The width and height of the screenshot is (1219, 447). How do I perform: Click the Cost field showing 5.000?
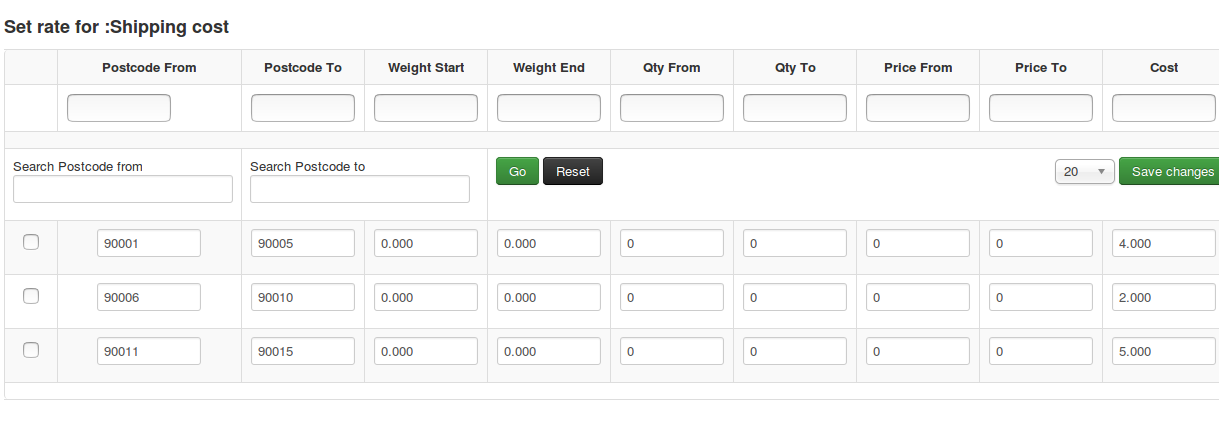coord(1164,351)
